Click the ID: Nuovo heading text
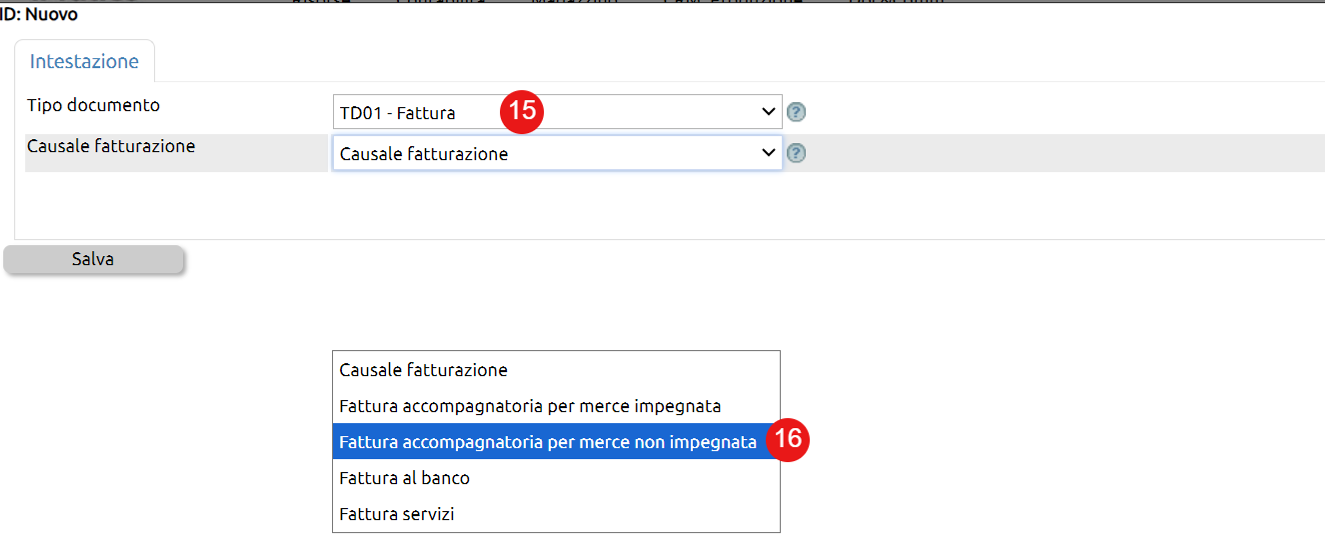Image resolution: width=1325 pixels, height=535 pixels. 39,14
